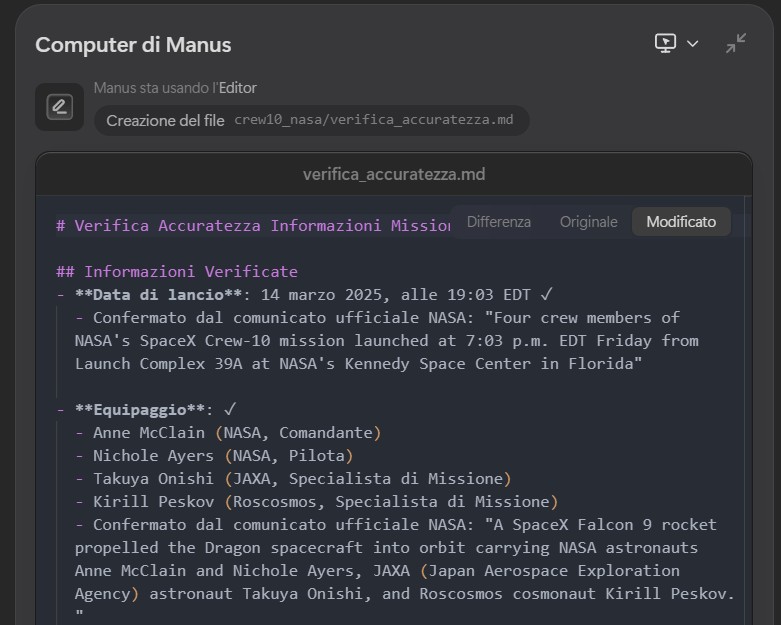The width and height of the screenshot is (781, 625).
Task: Select the Modificato view tab
Action: click(x=681, y=222)
